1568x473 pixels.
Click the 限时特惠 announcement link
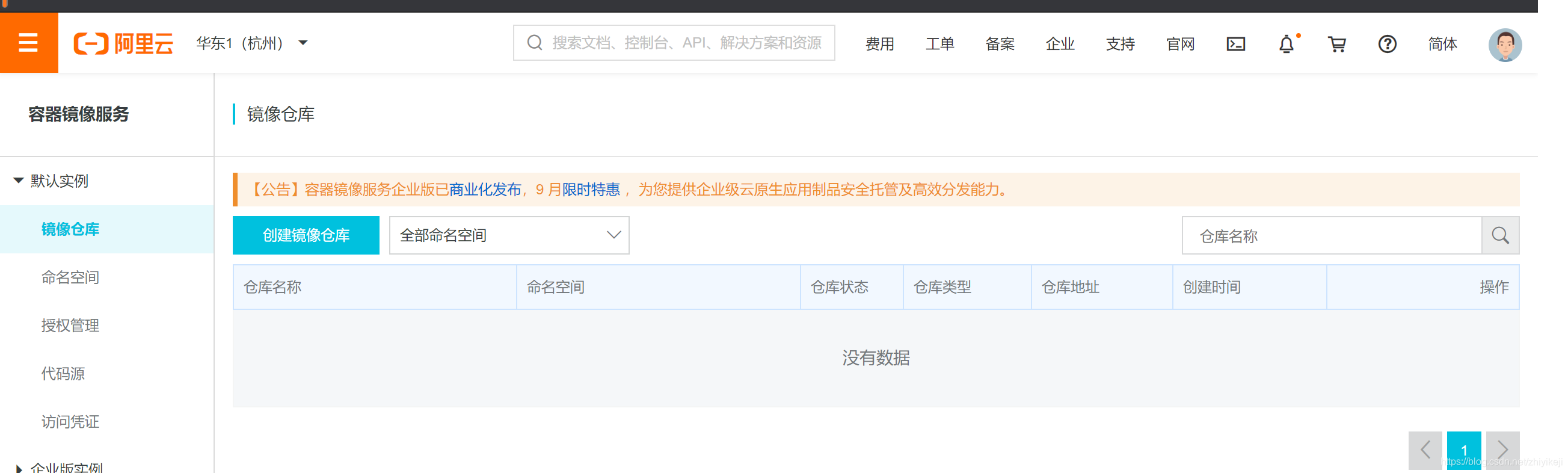click(591, 190)
